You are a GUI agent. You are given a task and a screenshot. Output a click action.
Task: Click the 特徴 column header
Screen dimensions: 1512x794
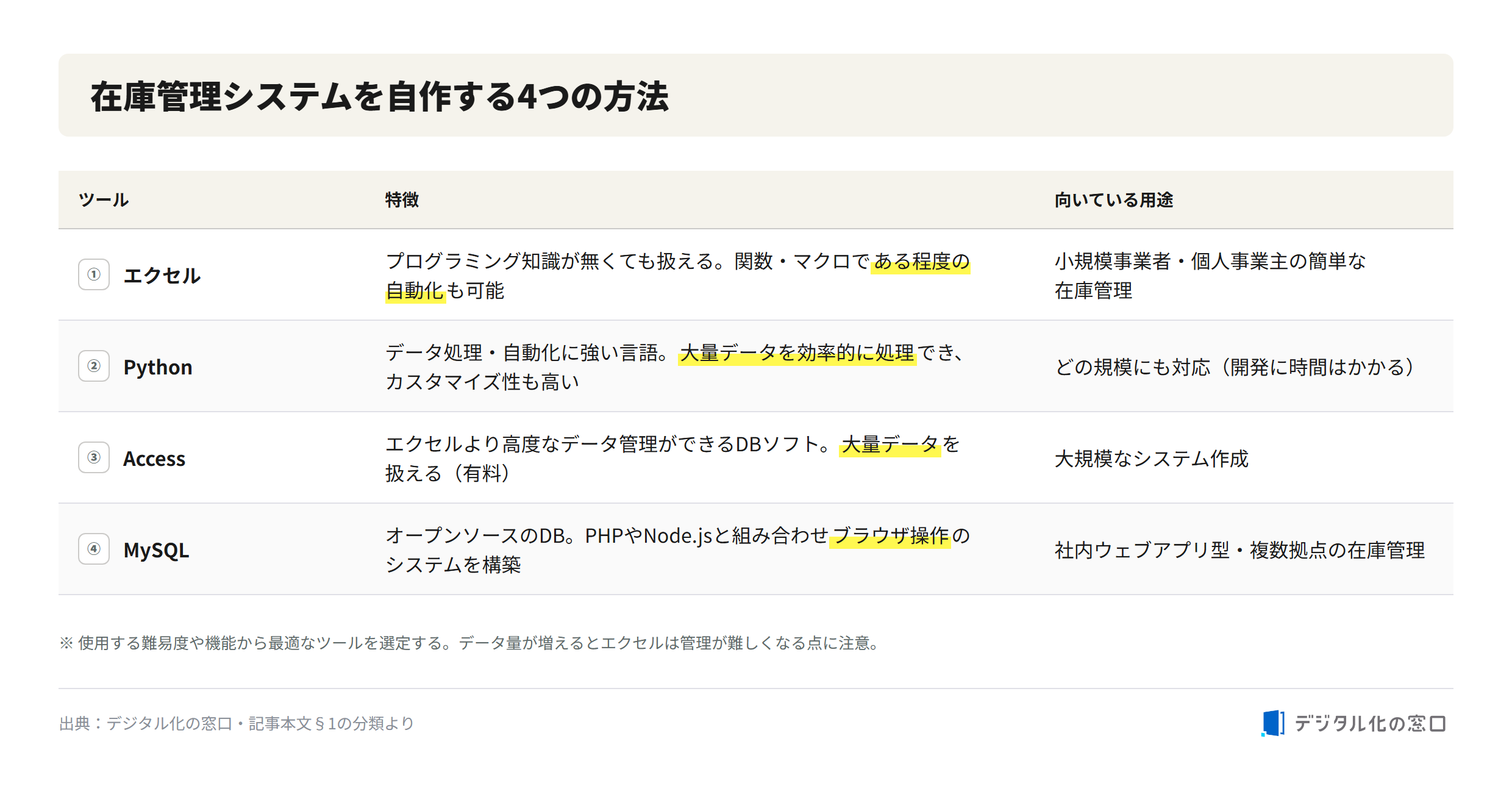[x=402, y=200]
